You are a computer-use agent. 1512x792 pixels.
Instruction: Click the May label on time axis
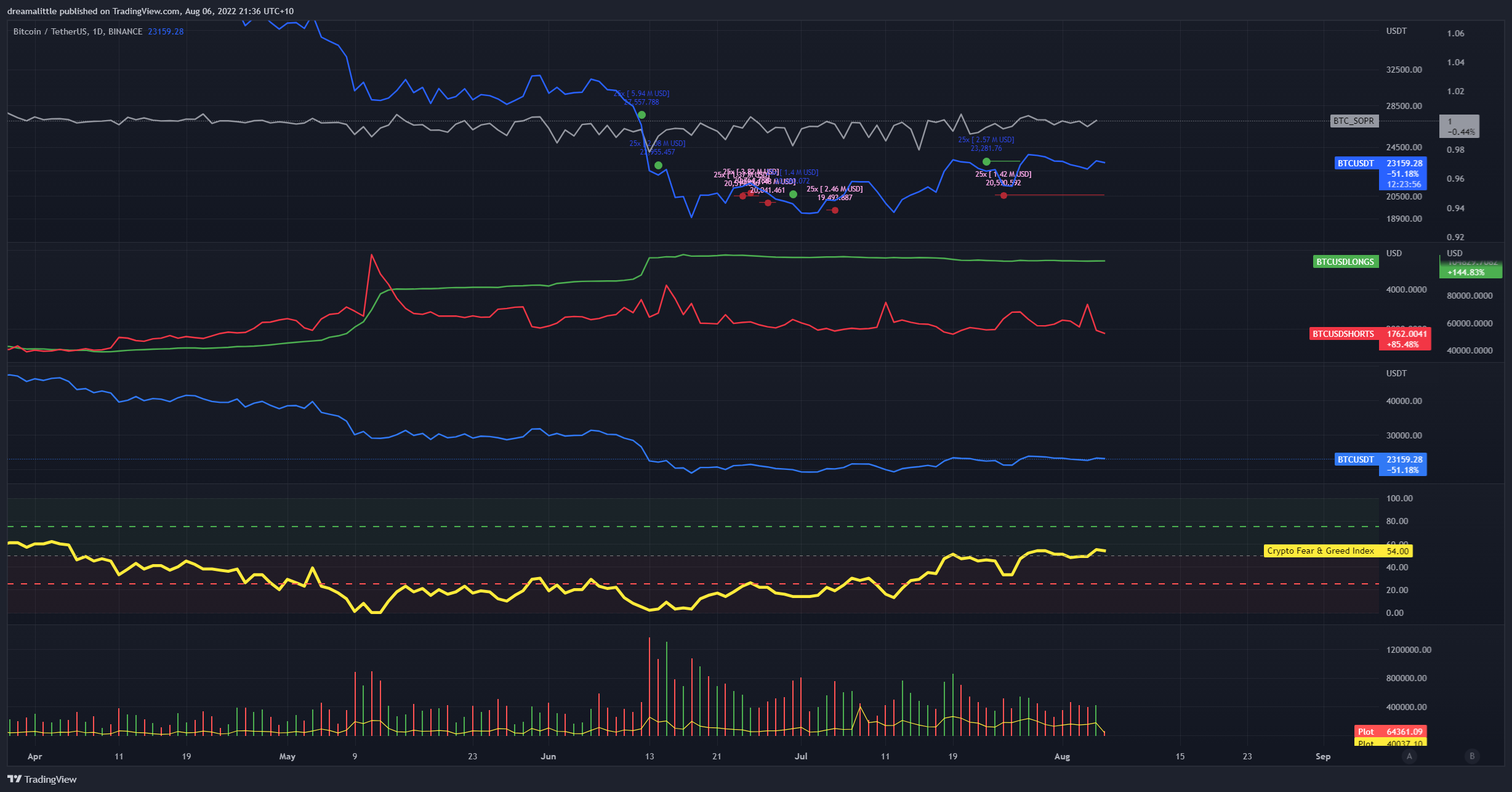click(x=288, y=756)
